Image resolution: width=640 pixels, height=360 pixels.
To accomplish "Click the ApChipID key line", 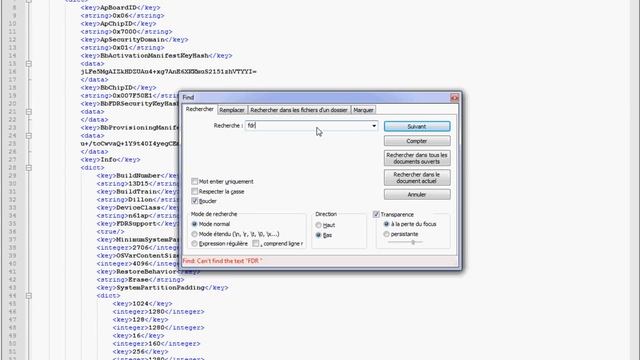I will click(x=118, y=24).
